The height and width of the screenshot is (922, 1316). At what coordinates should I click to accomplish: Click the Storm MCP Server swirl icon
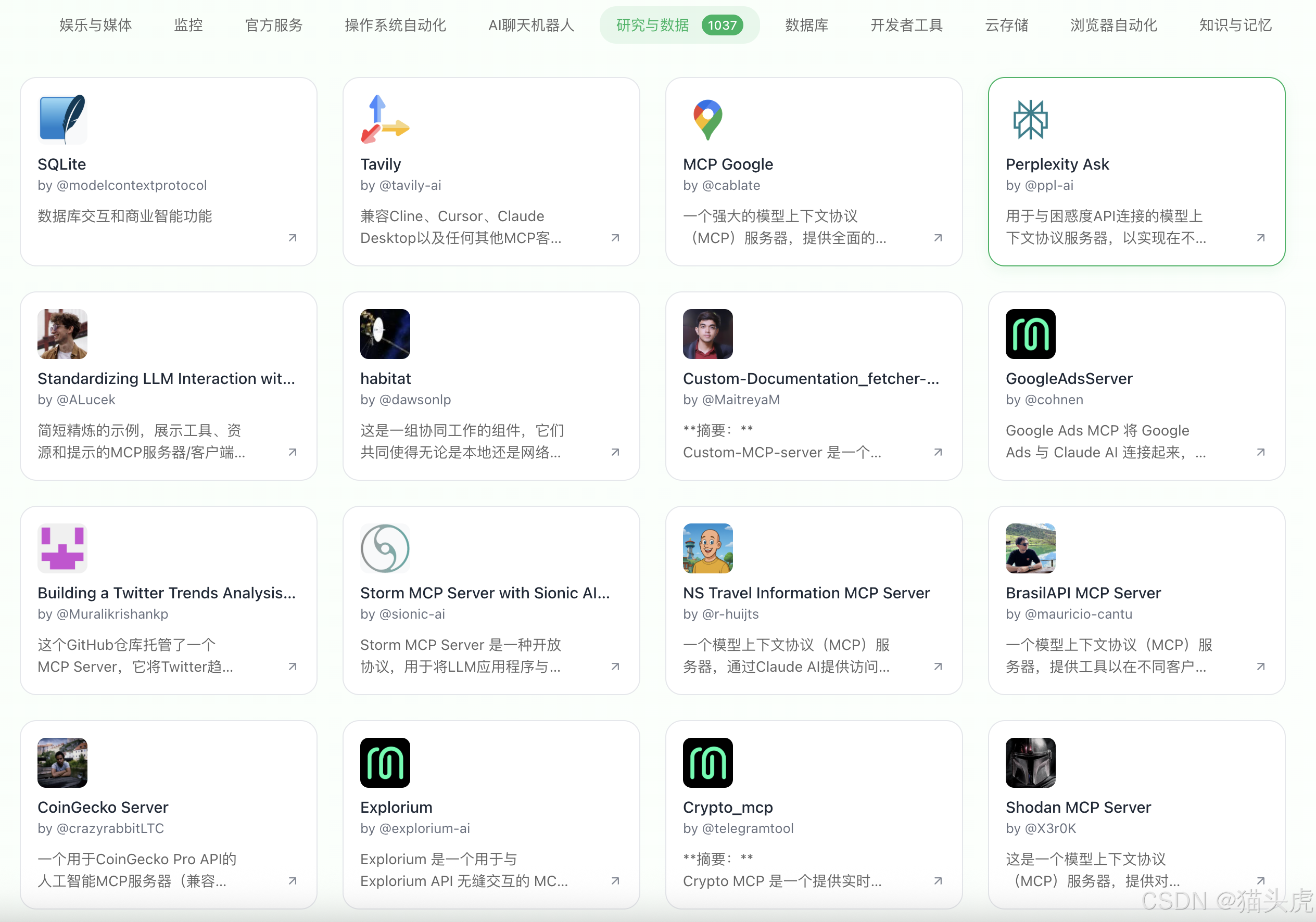coord(385,548)
